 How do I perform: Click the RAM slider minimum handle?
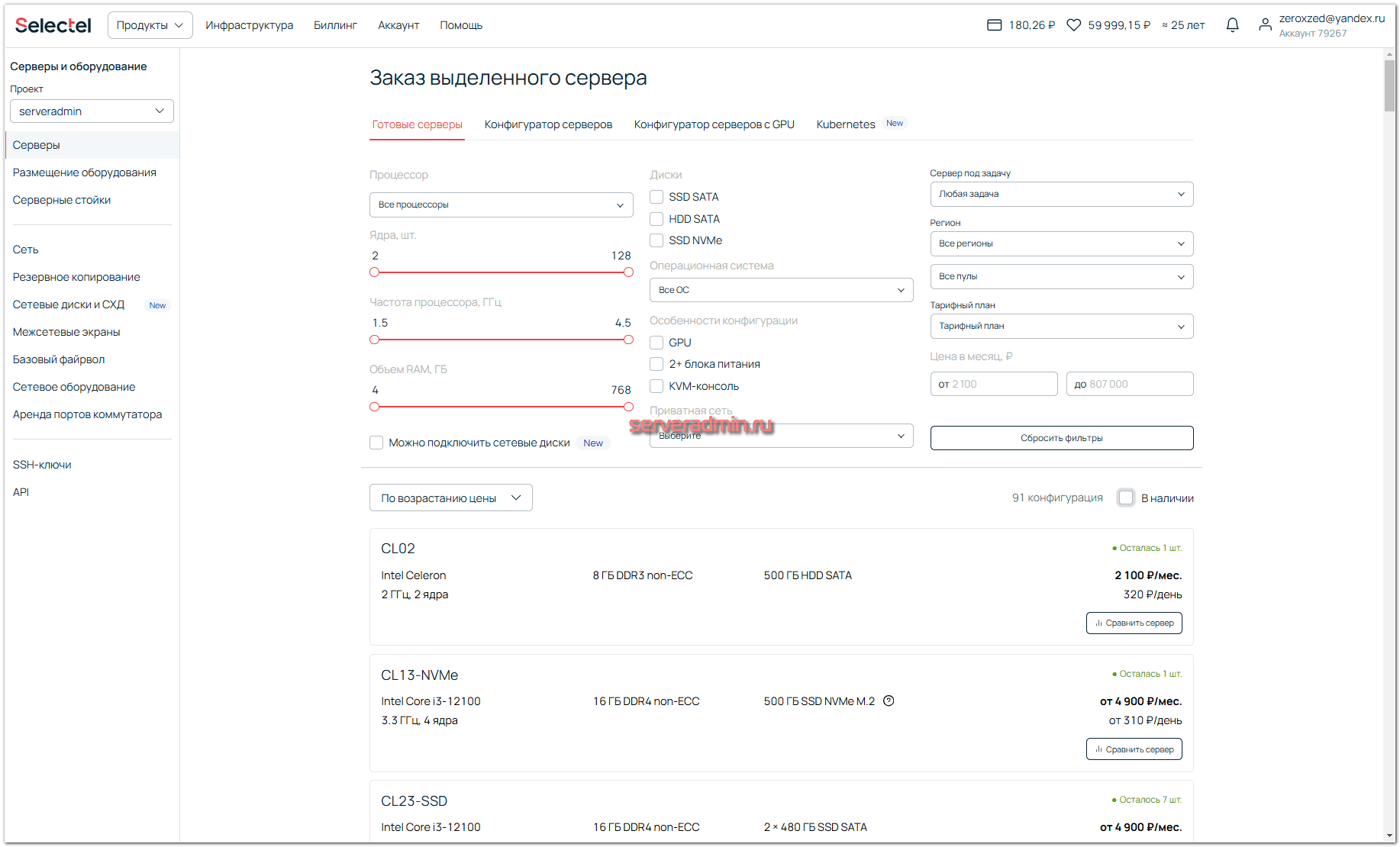point(374,407)
